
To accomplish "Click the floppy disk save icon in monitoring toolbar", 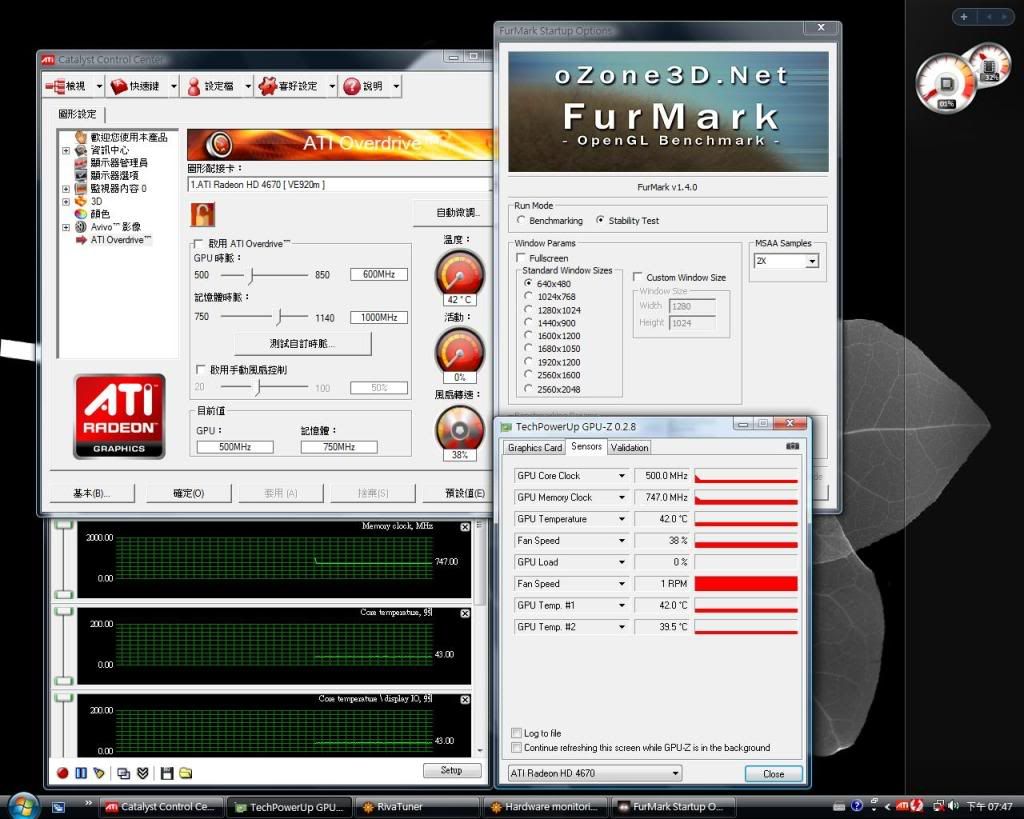I will (167, 773).
